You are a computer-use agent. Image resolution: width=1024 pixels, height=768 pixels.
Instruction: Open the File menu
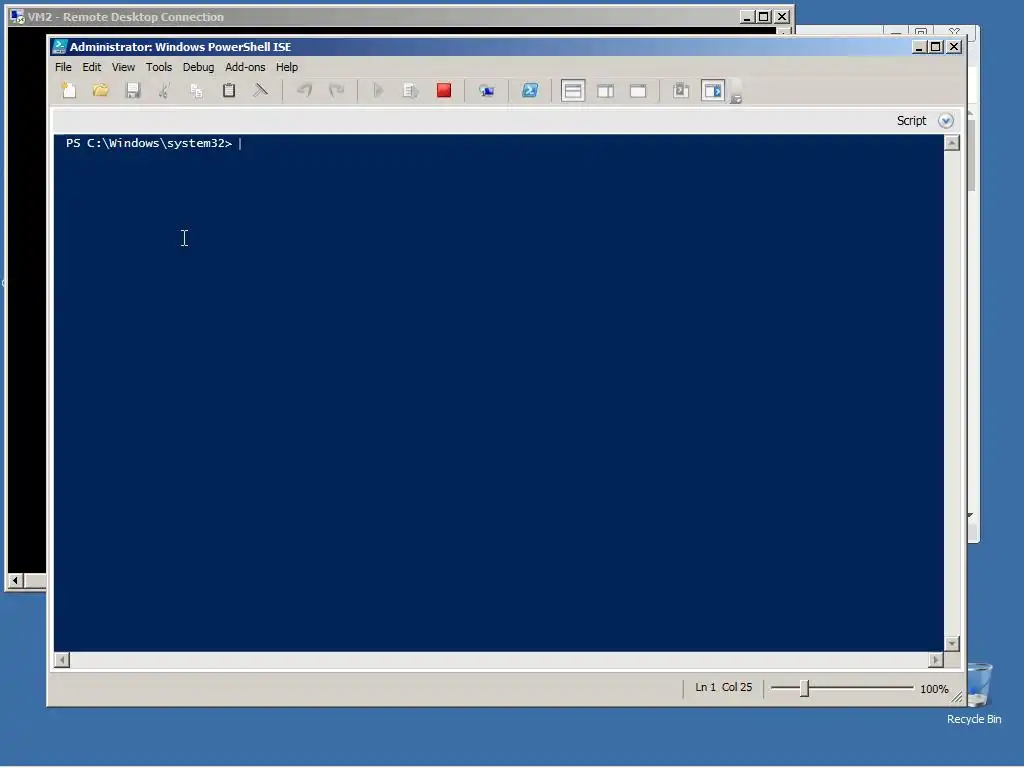(63, 67)
